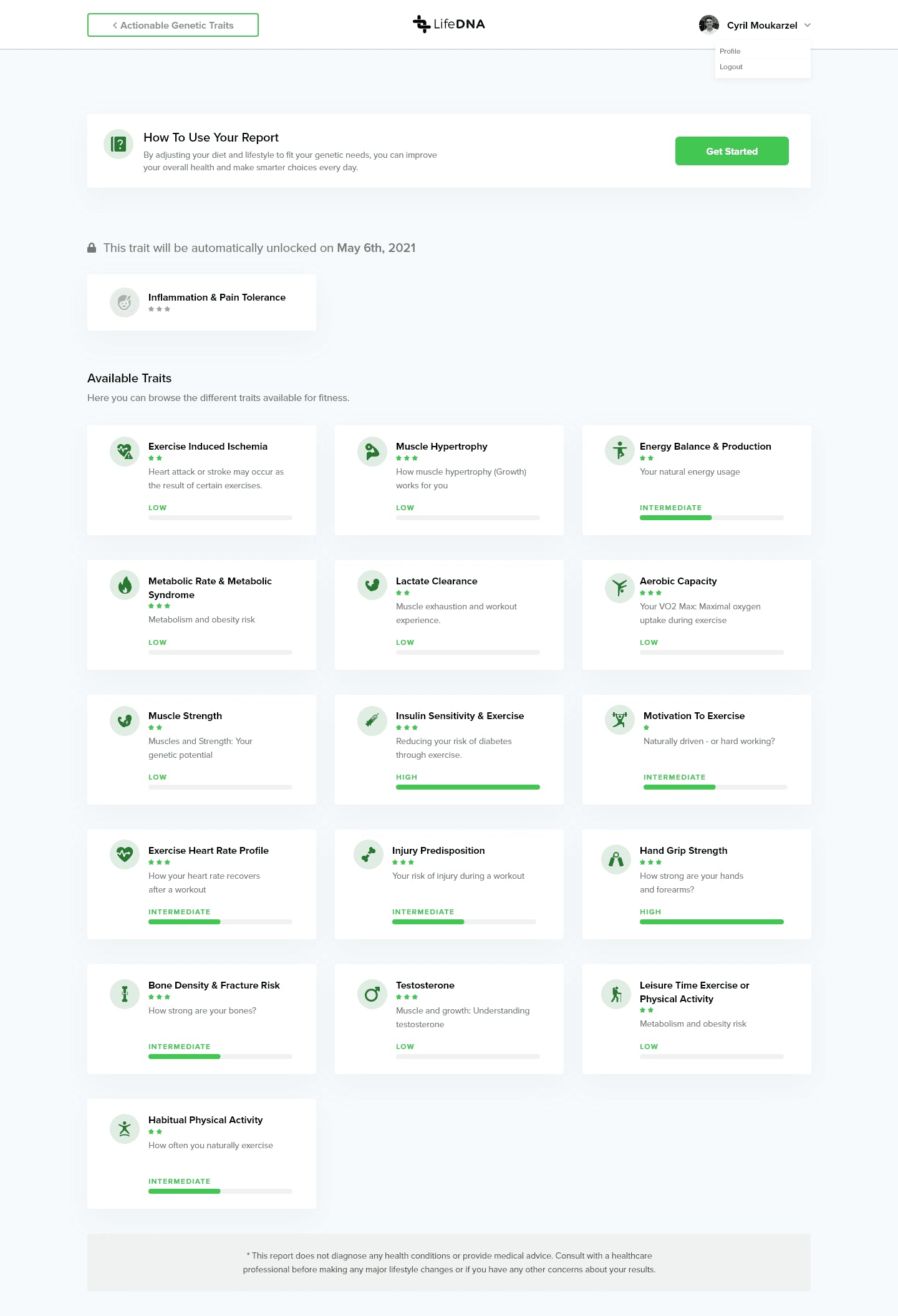Open Cyril Moukarzel account menu name
The image size is (898, 1316).
pyautogui.click(x=761, y=26)
